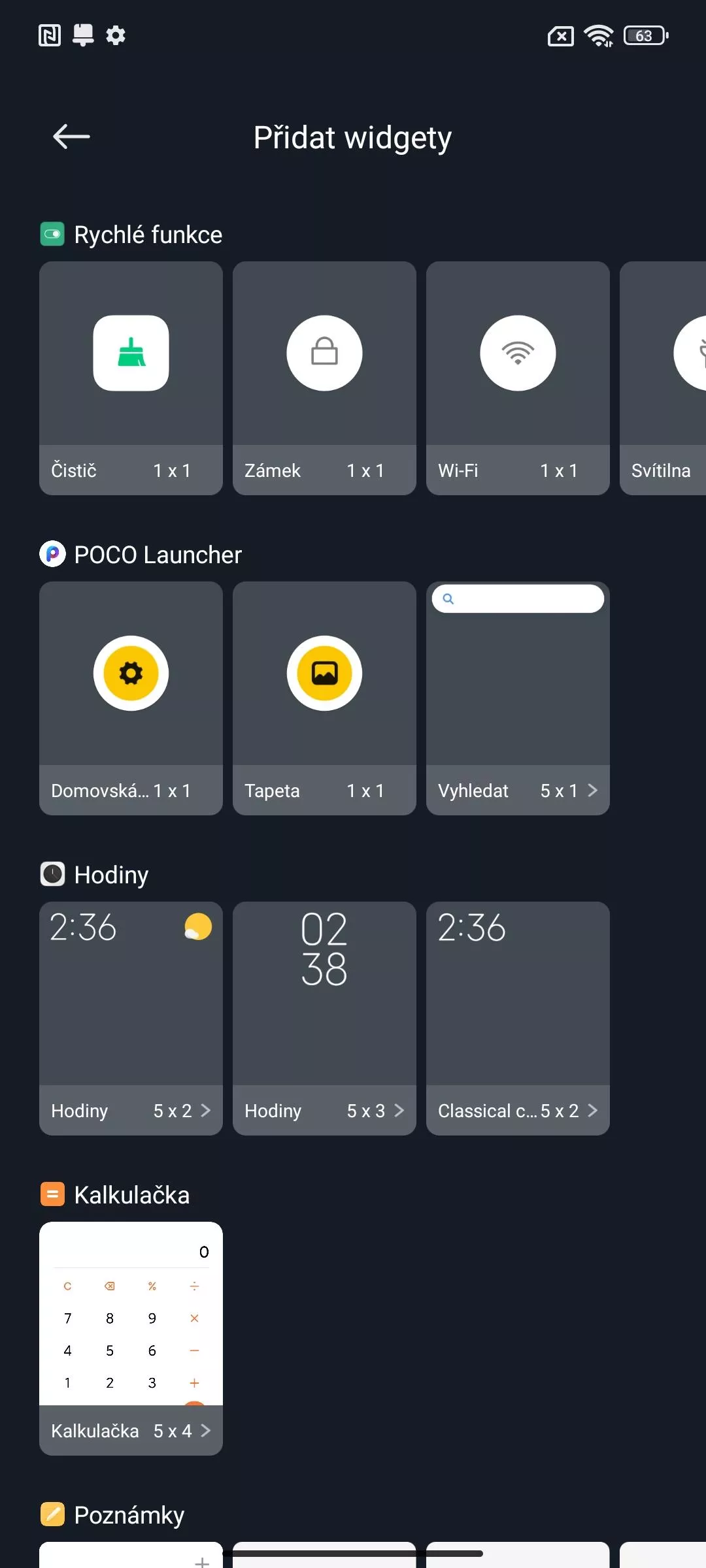Go back using the arrow icon
This screenshot has height=1568, width=706.
click(x=71, y=137)
